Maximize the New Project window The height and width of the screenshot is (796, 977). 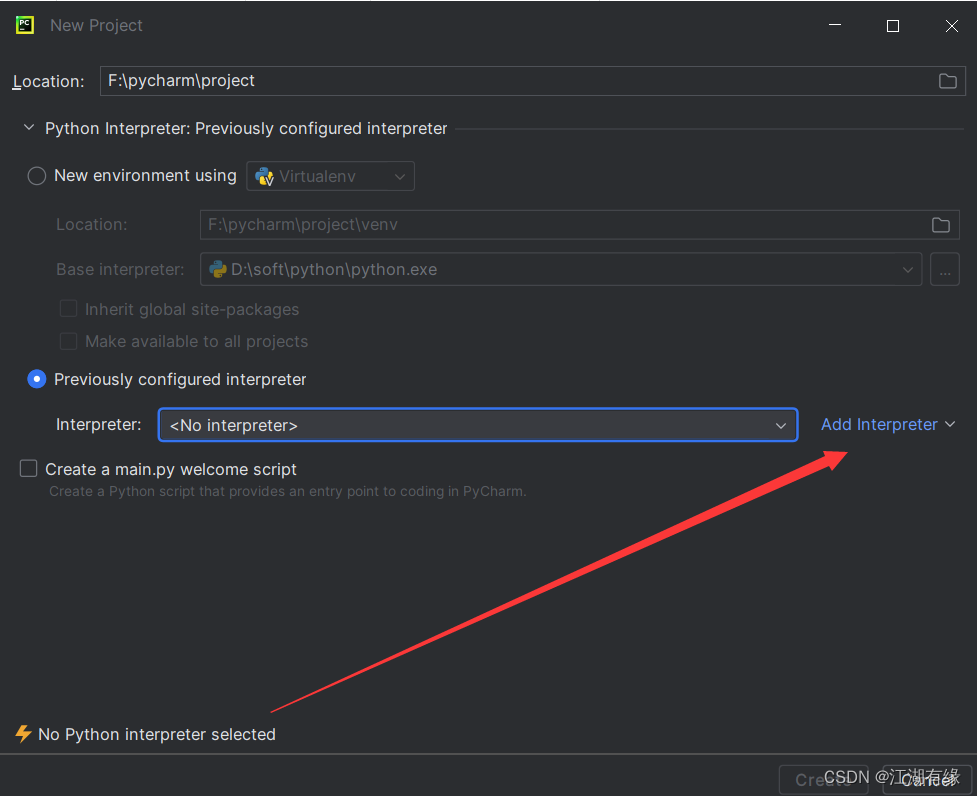point(892,26)
